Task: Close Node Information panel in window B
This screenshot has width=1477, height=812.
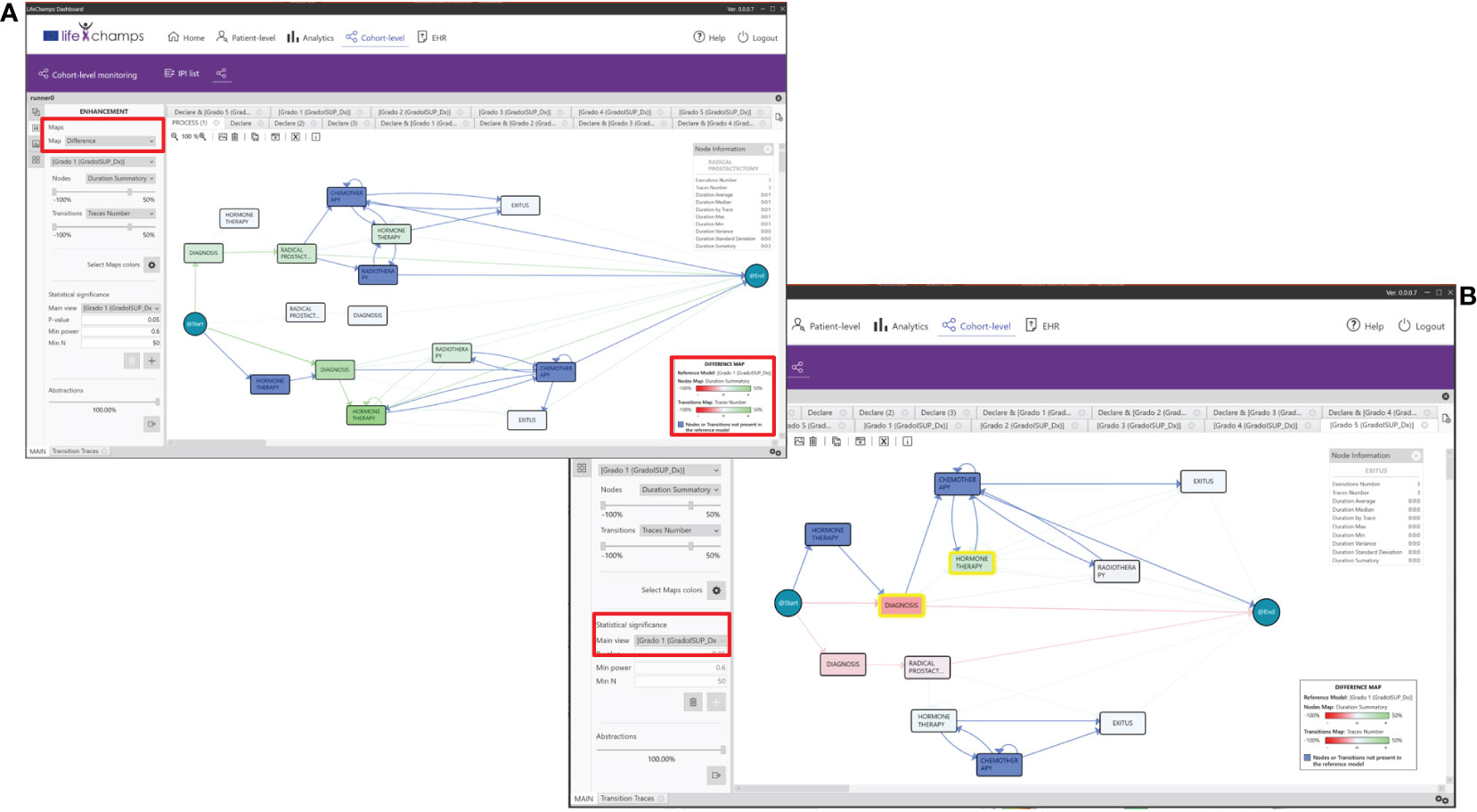Action: [x=1416, y=456]
